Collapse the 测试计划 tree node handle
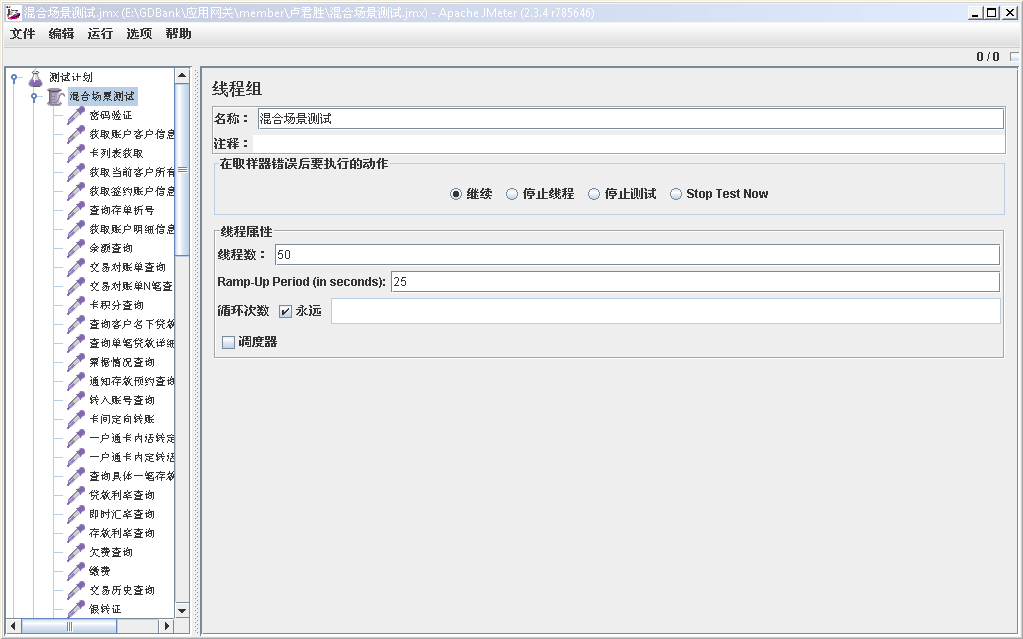Screen dimensions: 1023x639 tap(14, 78)
